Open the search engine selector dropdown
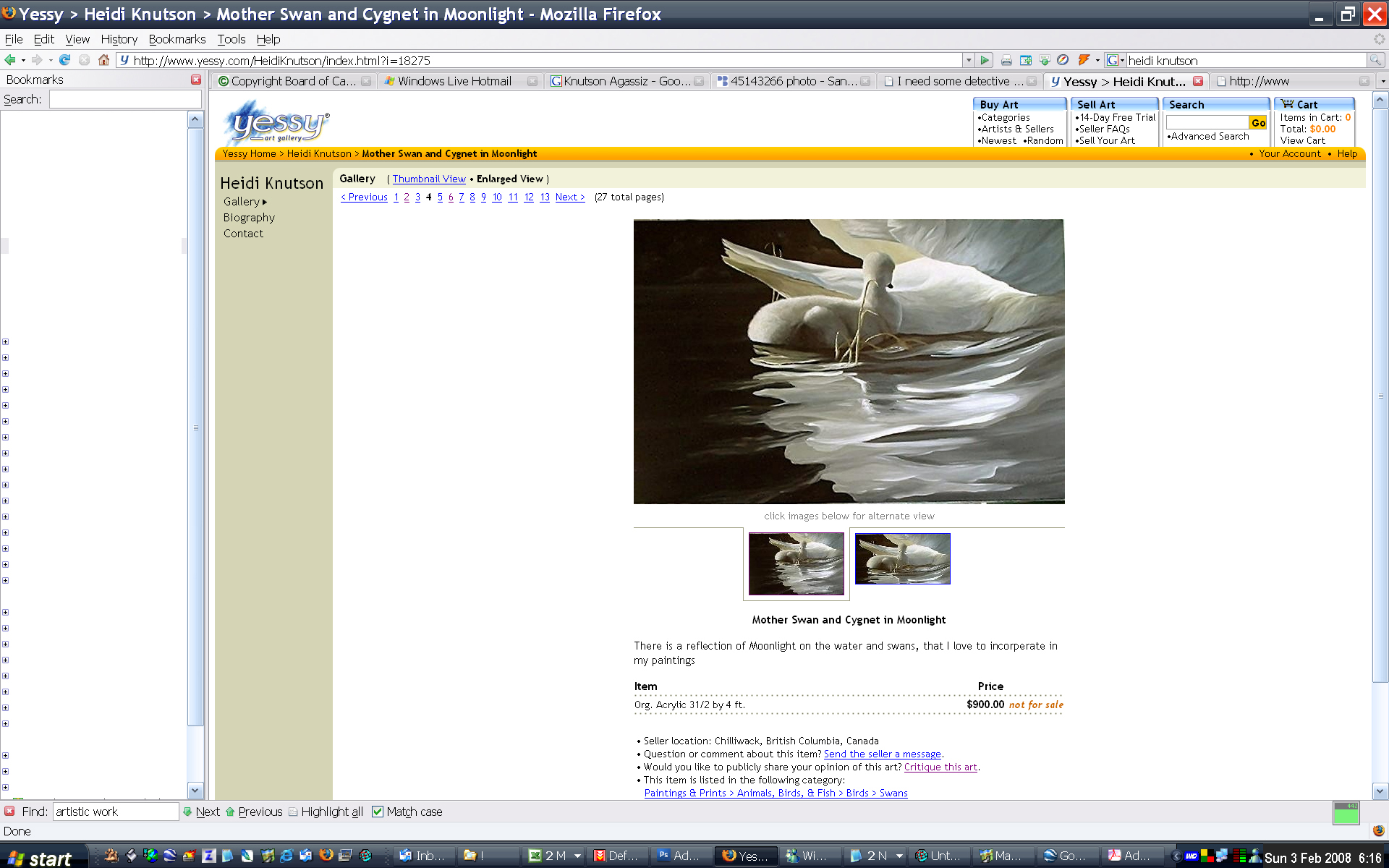Viewport: 1389px width, 868px height. pos(1115,61)
